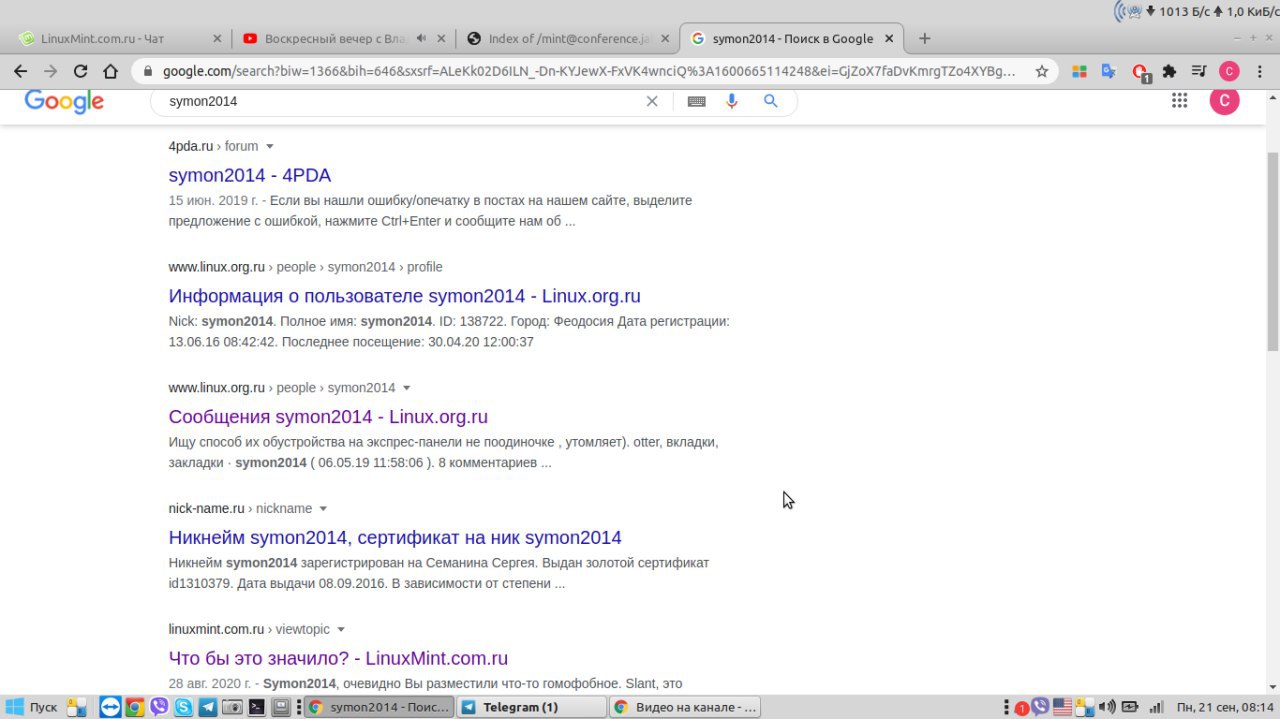This screenshot has width=1280, height=719.
Task: Launch Telegram from taskbar quick launch
Action: click(x=208, y=707)
